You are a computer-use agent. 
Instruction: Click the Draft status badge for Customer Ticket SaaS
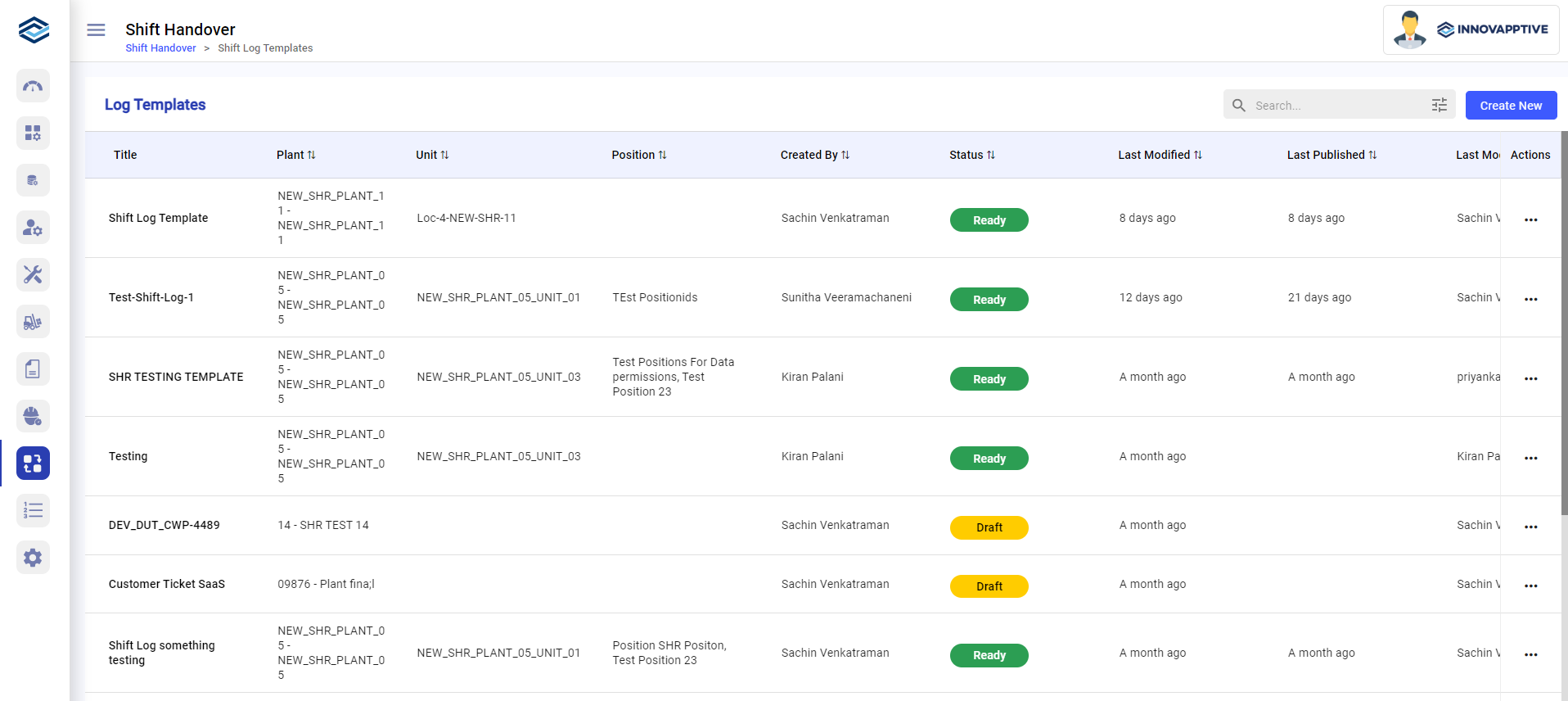click(989, 586)
